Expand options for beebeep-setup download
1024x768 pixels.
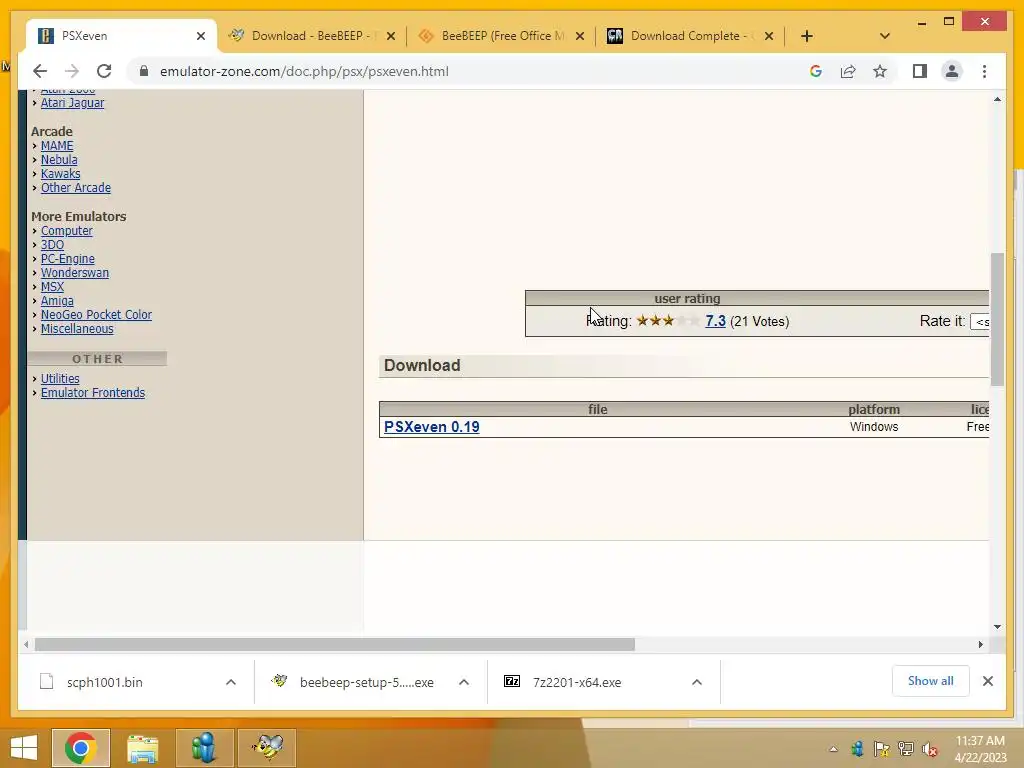tap(464, 682)
